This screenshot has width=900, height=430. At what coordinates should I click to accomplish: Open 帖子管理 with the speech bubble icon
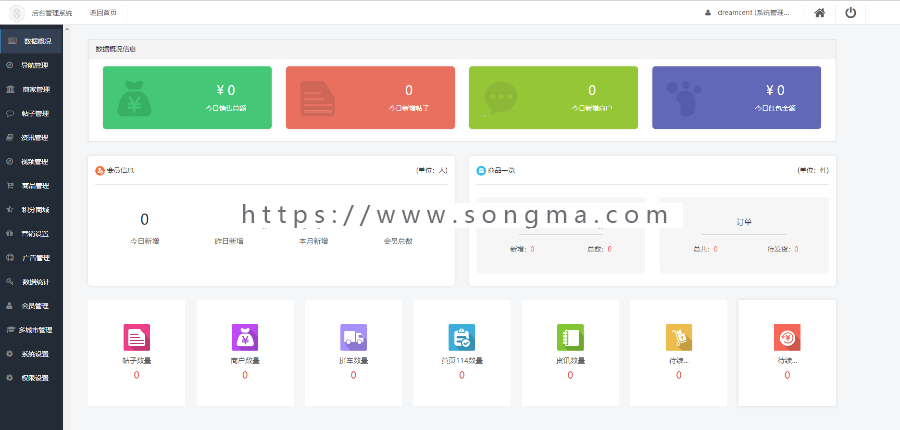31,114
